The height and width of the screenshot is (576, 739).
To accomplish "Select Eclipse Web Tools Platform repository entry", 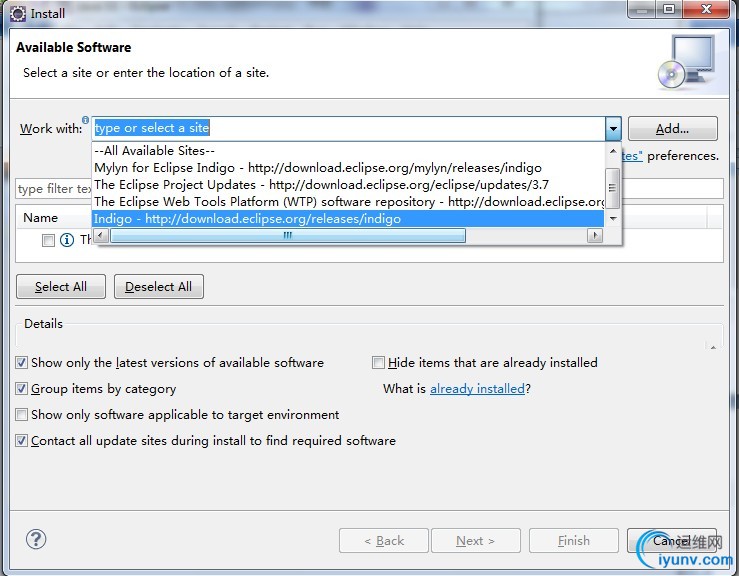I will (x=348, y=202).
